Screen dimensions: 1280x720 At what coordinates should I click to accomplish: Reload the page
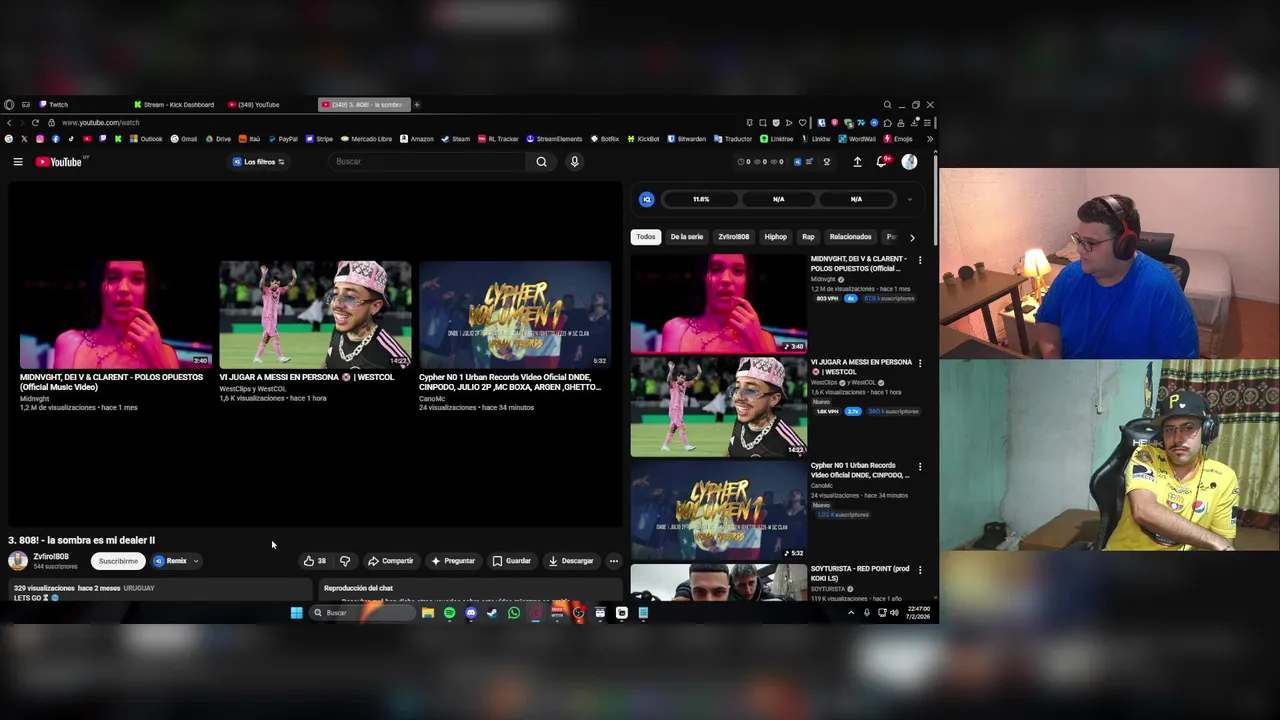(x=35, y=122)
